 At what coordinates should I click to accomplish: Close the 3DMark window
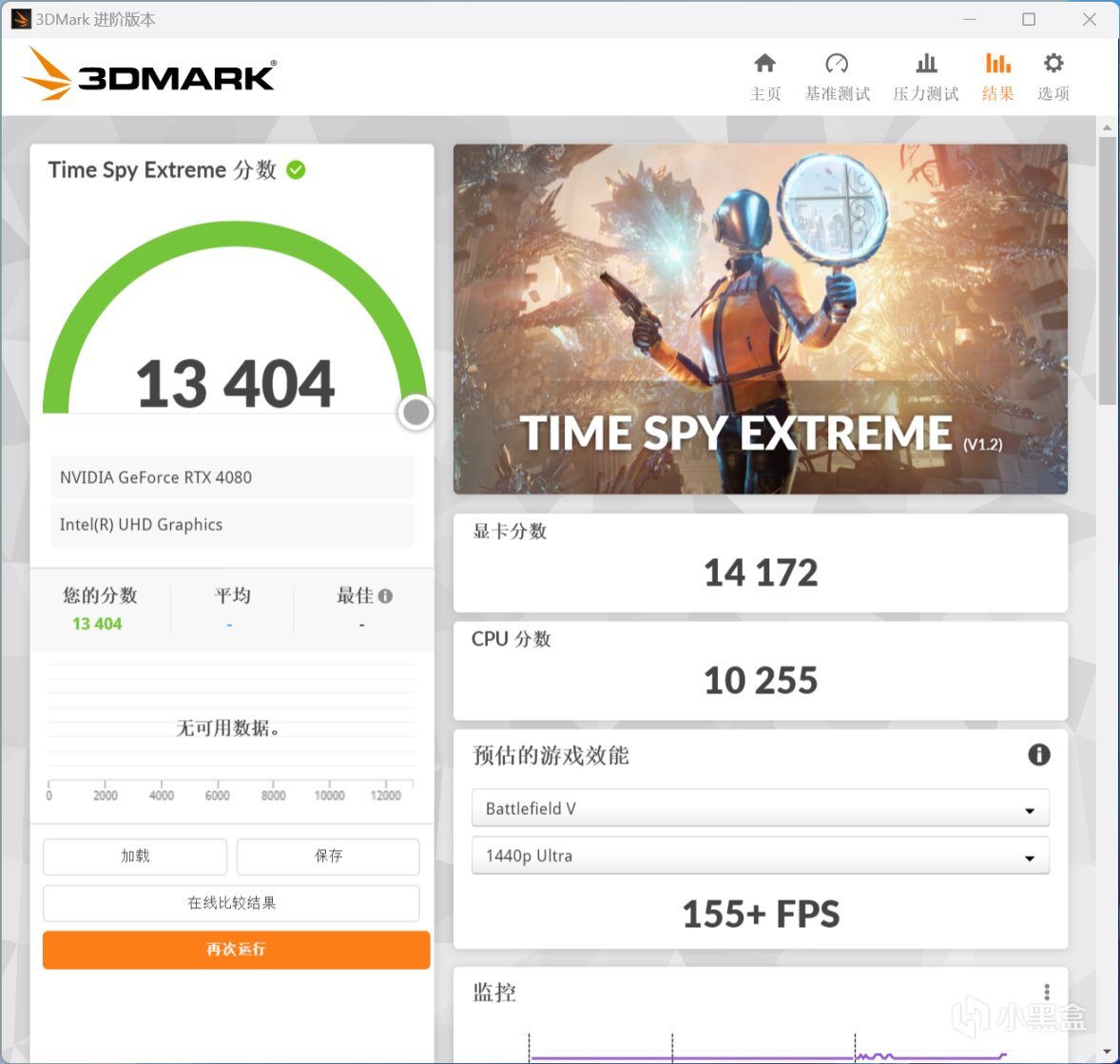(1089, 19)
